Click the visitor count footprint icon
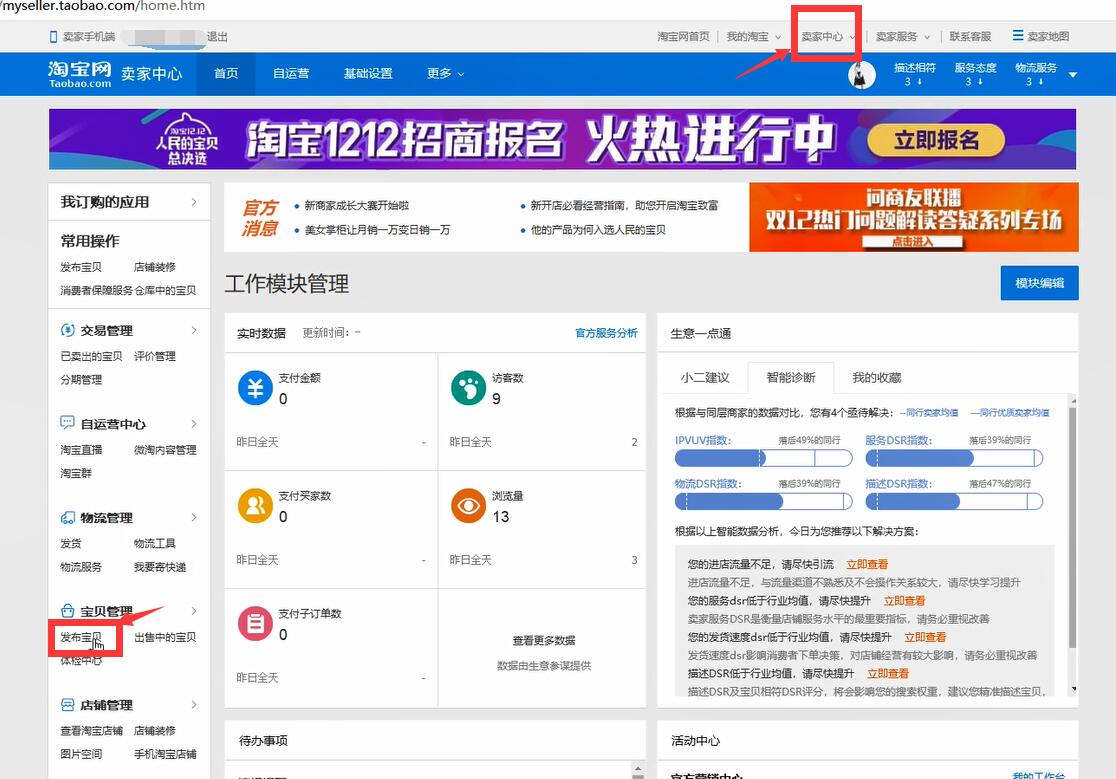1116x779 pixels. coord(468,387)
